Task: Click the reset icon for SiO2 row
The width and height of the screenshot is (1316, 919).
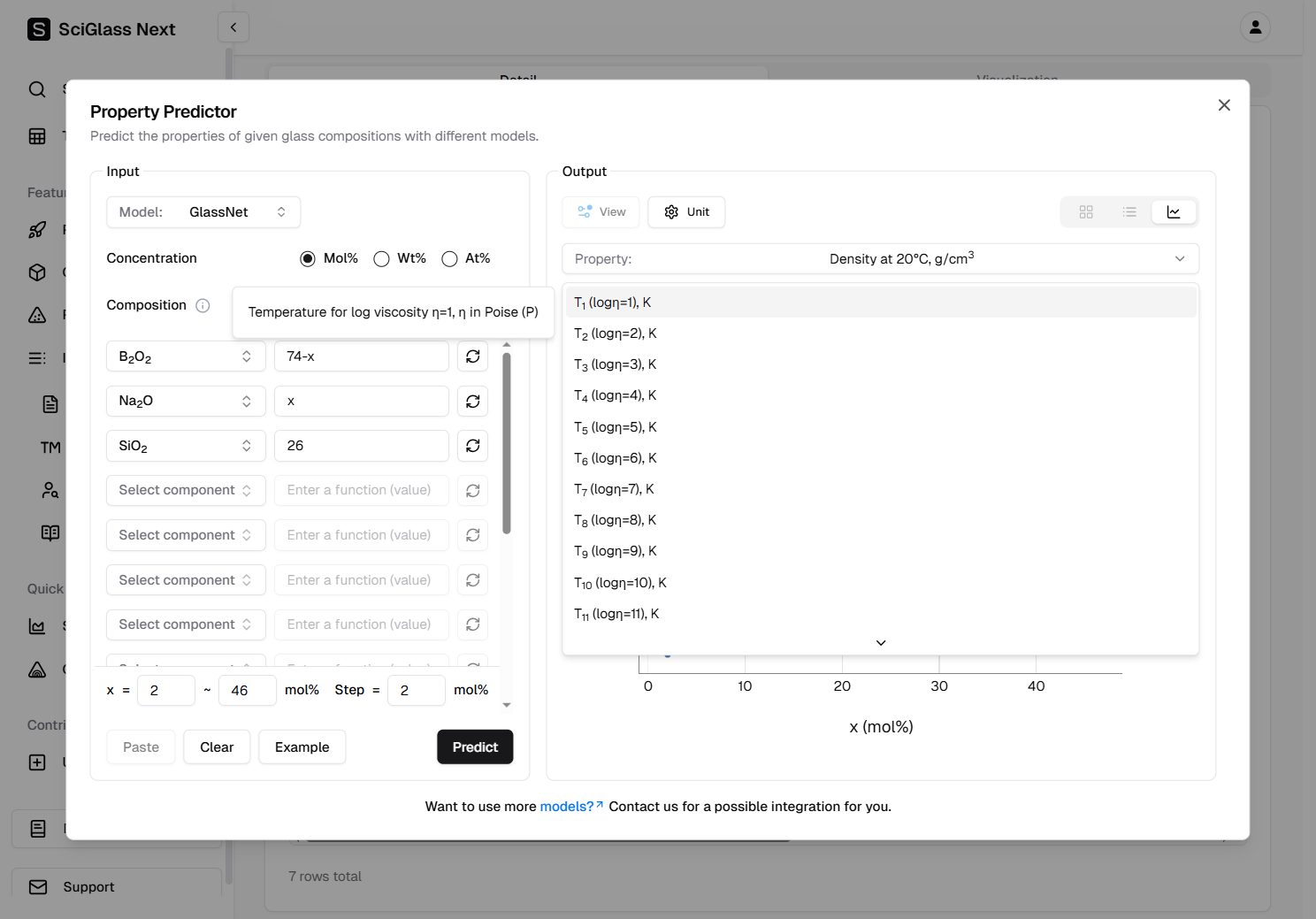Action: [473, 446]
